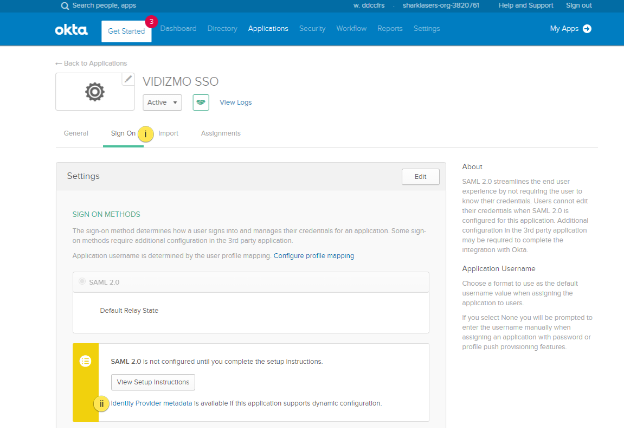Click the VIDIZMO SSO gear logo
This screenshot has height=429, width=624.
95,92
